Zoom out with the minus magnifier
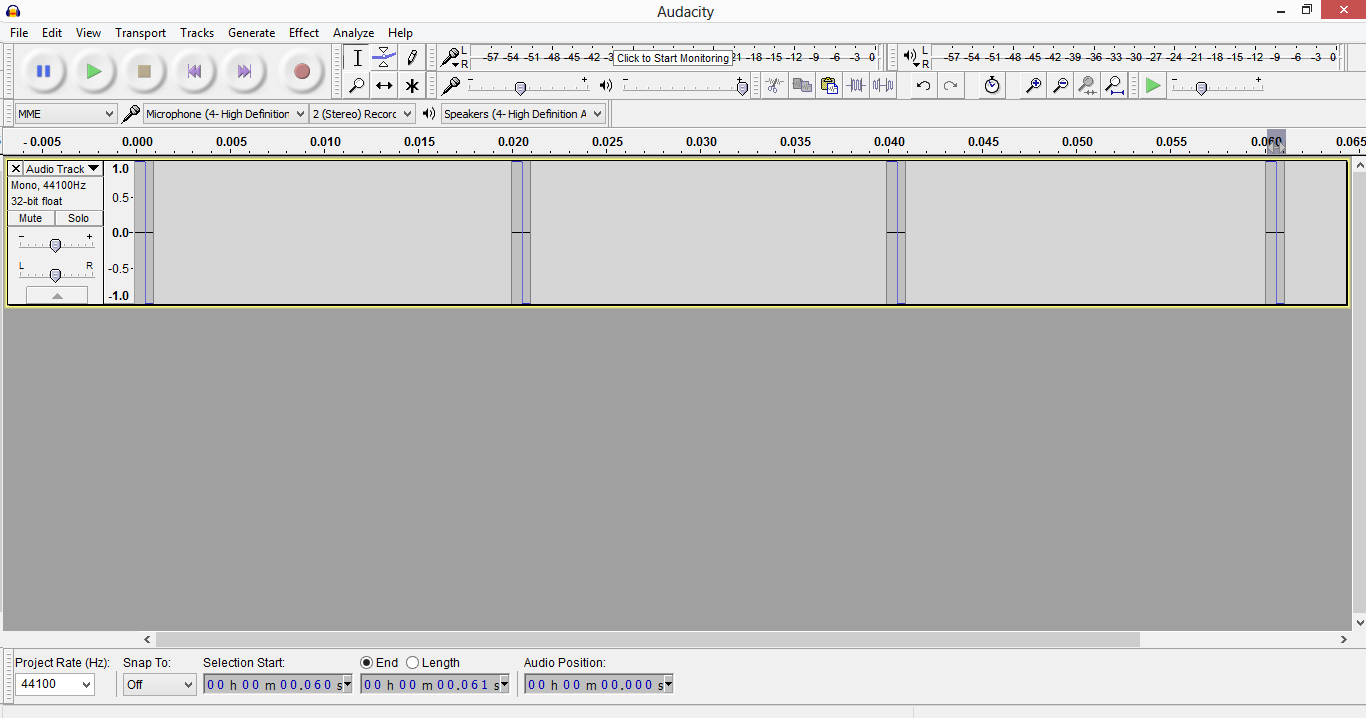This screenshot has width=1366, height=718. (1061, 85)
